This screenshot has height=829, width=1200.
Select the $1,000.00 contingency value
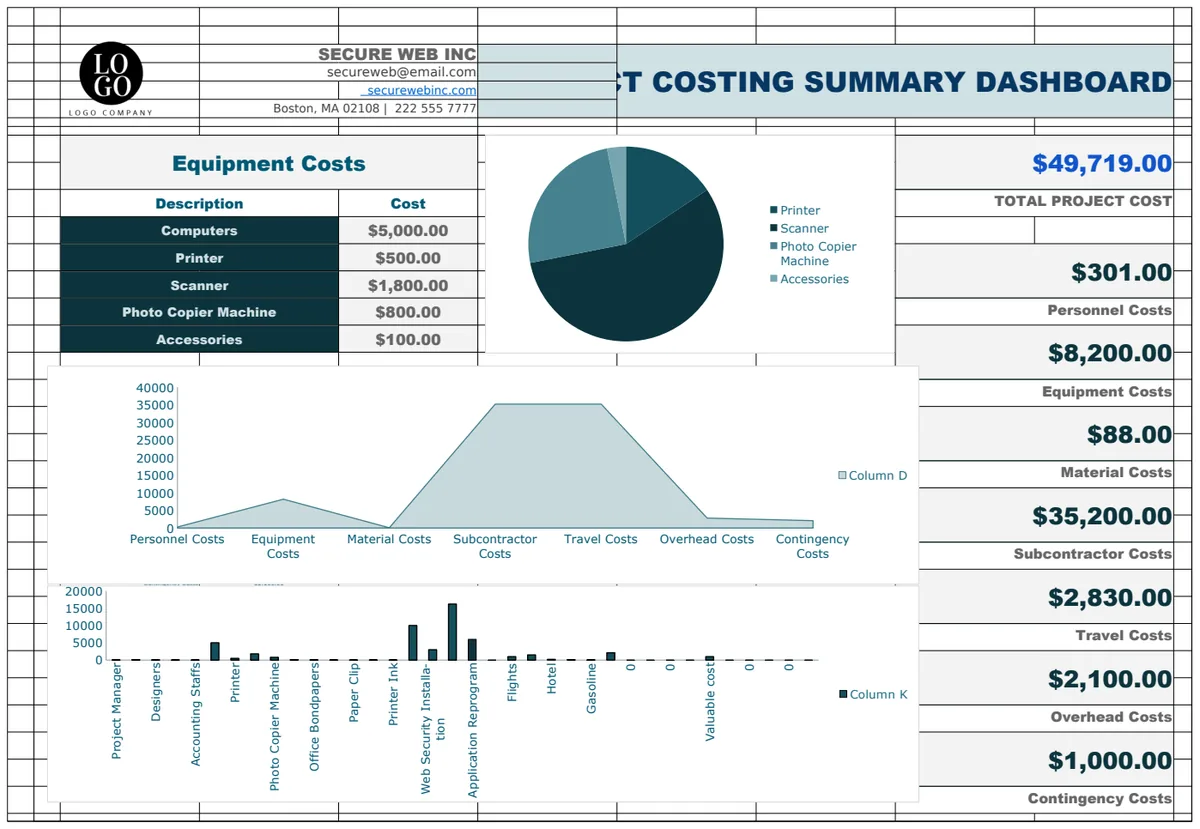(1110, 761)
